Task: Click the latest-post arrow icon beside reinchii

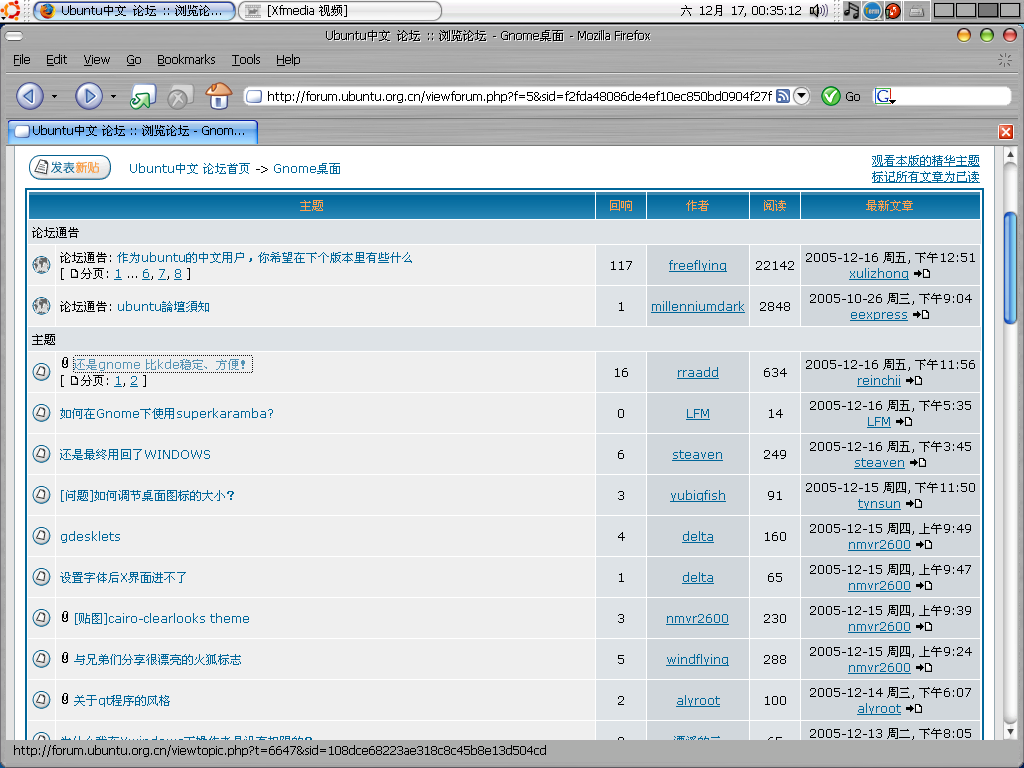Action: coord(914,381)
